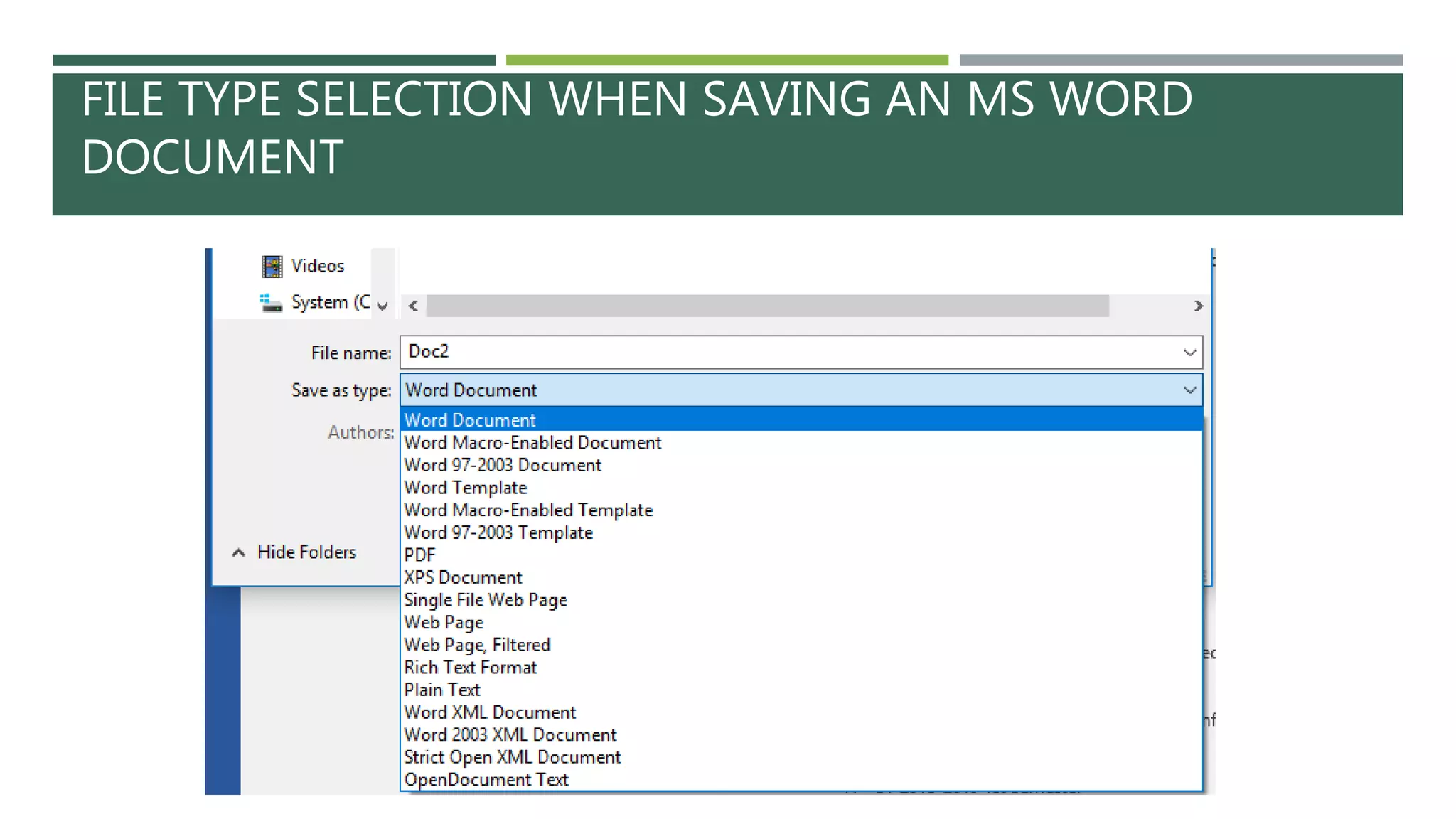The width and height of the screenshot is (1456, 819).
Task: Choose Web Page, Filtered
Action: [801, 645]
